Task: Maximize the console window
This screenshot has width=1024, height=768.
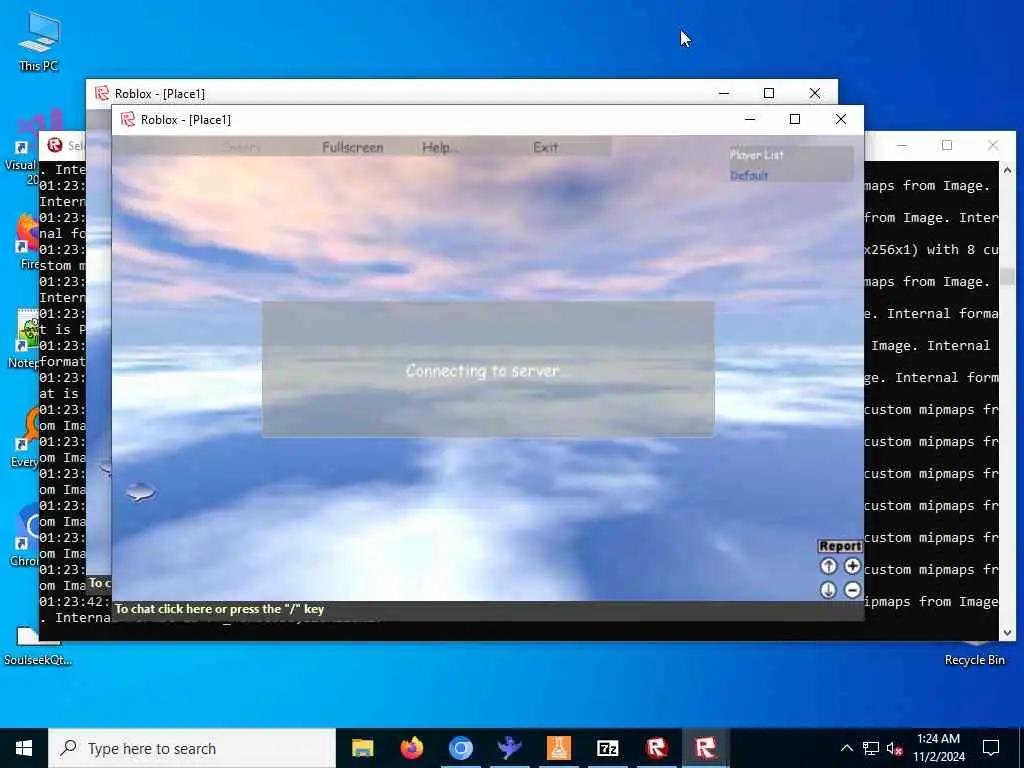Action: (947, 145)
